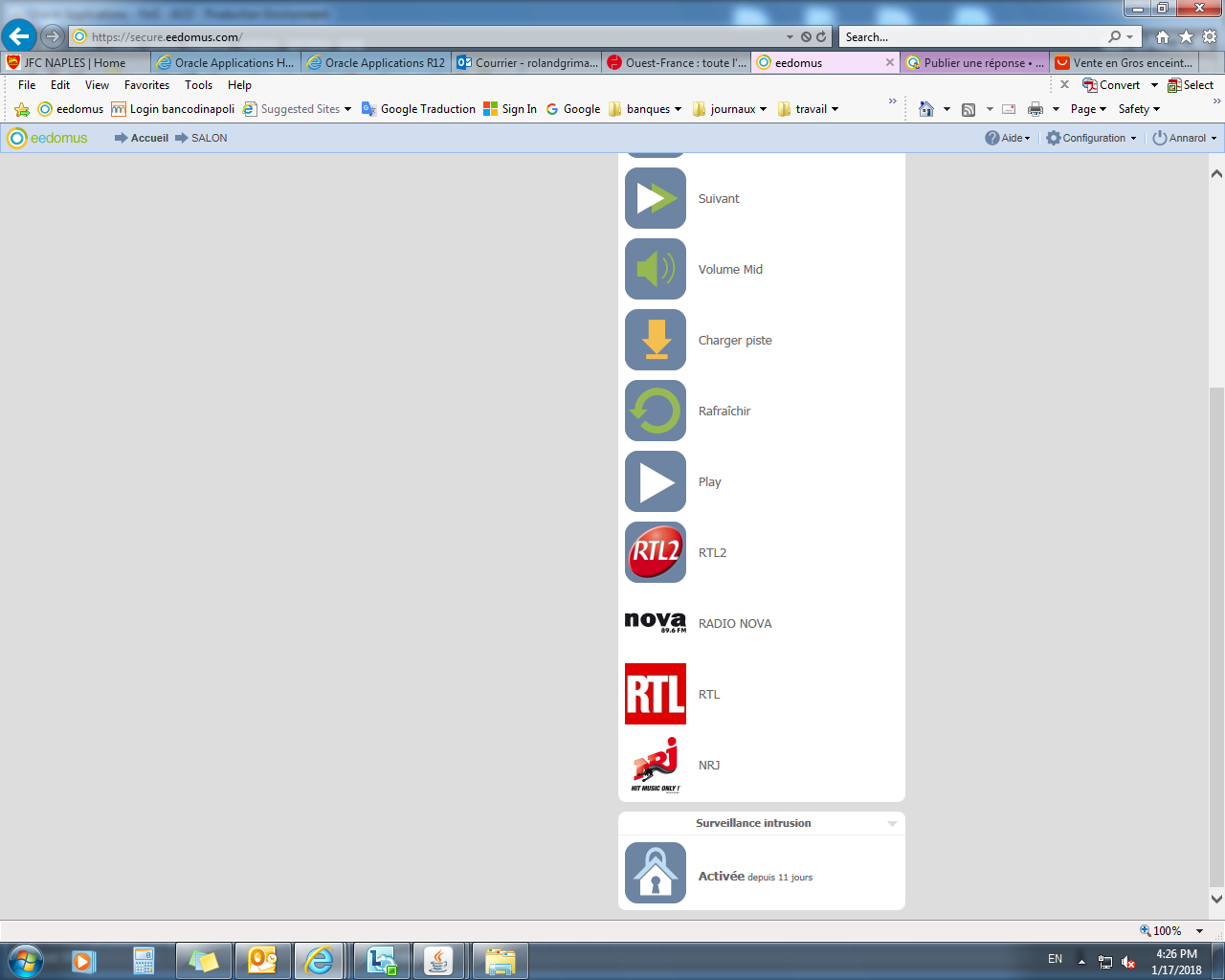This screenshot has height=980, width=1225.
Task: Click the Surveillance intrusion padlock house icon
Action: click(x=656, y=873)
